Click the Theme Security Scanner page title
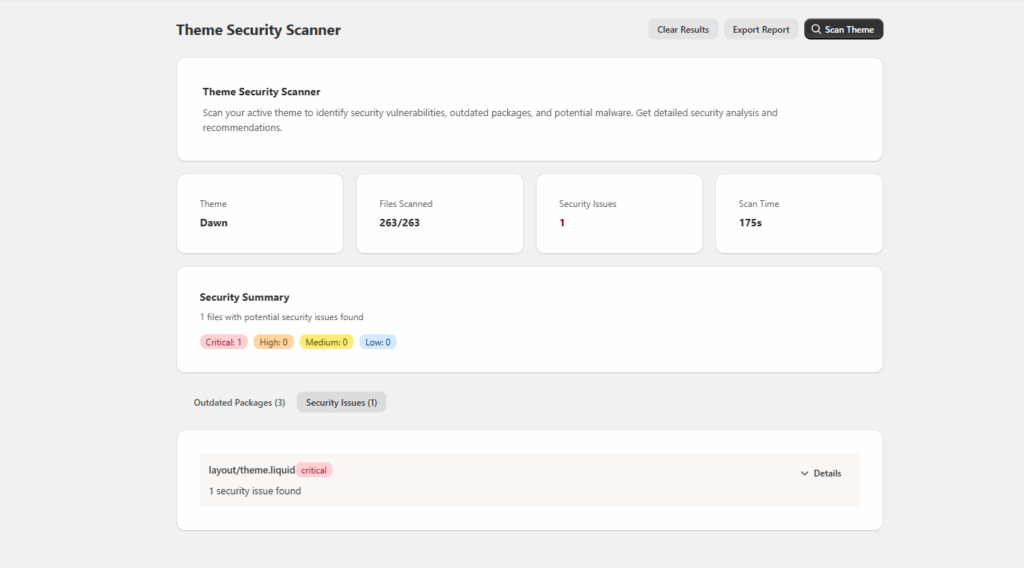The width and height of the screenshot is (1024, 568). 259,30
